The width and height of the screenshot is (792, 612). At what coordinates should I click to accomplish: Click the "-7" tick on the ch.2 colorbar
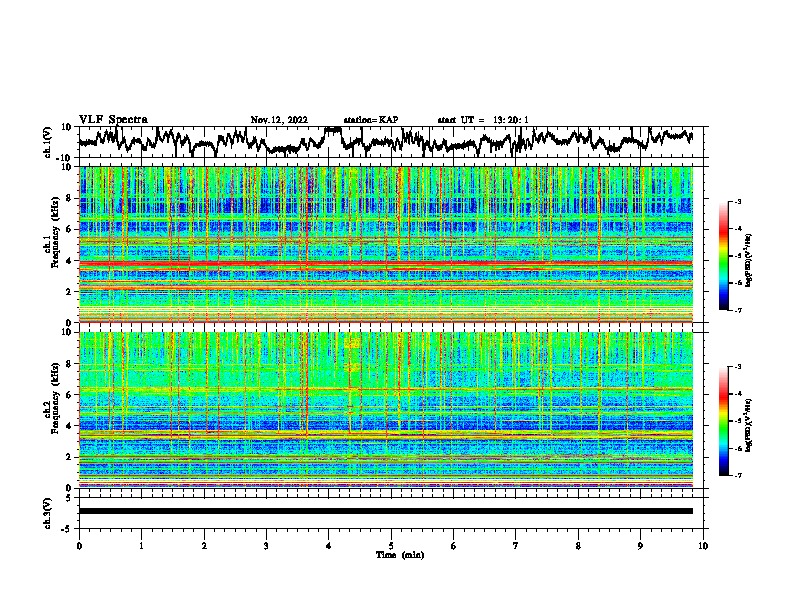pyautogui.click(x=737, y=475)
